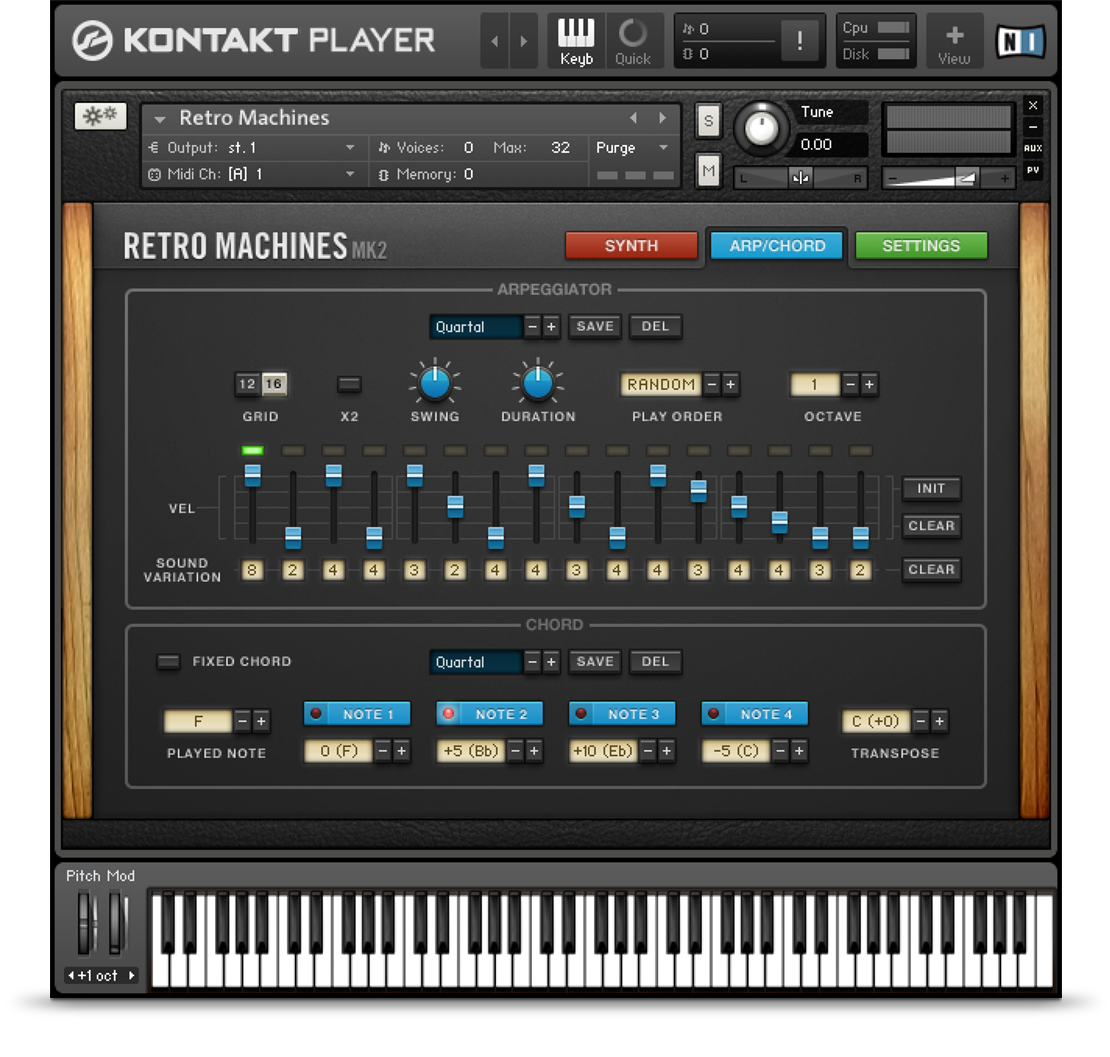Open the Keyb on-screen keyboard toggle
The width and height of the screenshot is (1110, 1057).
click(576, 41)
